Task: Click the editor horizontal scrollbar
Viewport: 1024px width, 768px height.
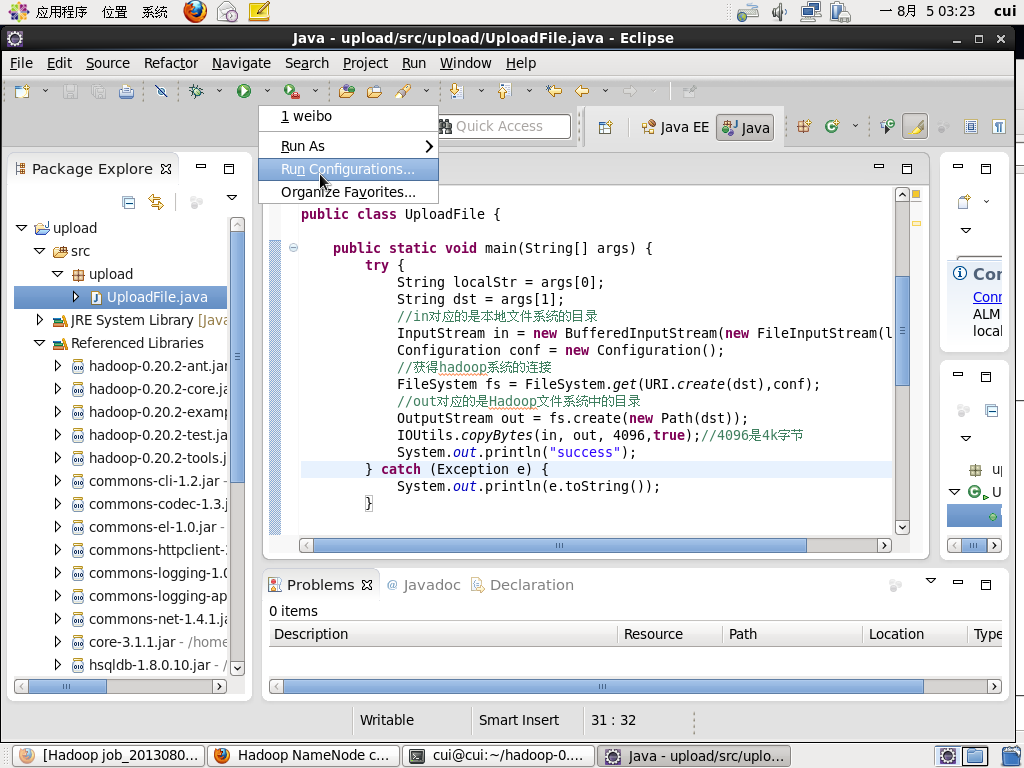Action: tap(560, 546)
